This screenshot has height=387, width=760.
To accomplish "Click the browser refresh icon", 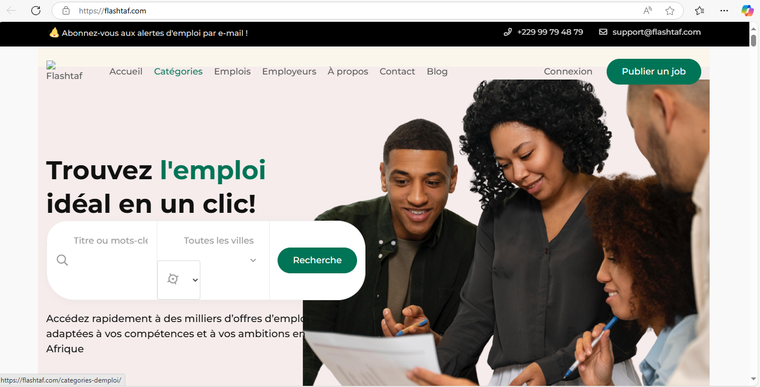I will coord(35,11).
